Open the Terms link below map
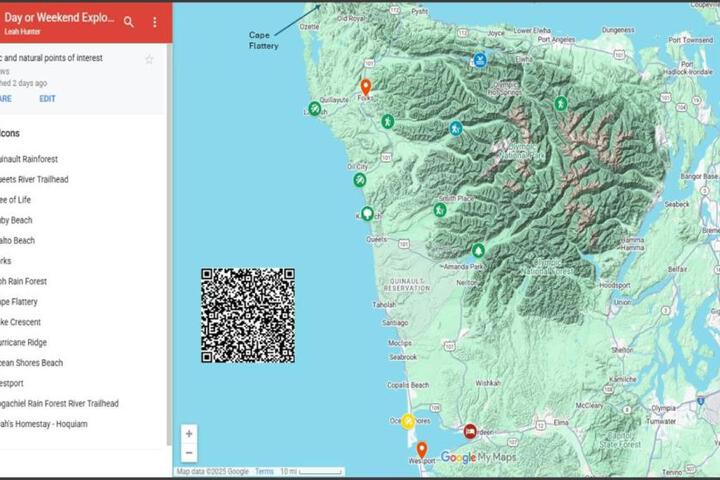Screen dimensions: 720x480 pos(264,471)
